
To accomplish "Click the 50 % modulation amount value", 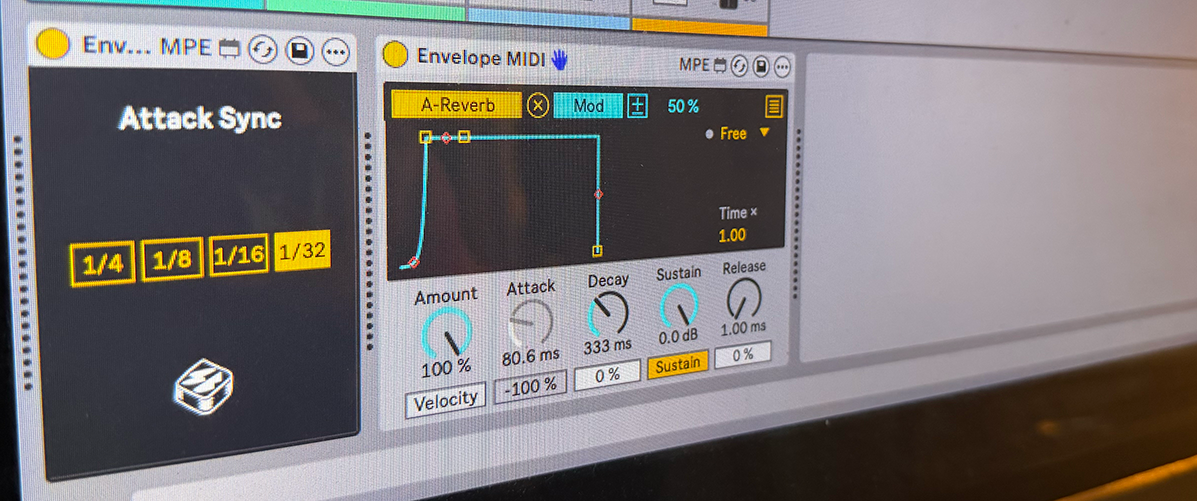I will point(683,107).
